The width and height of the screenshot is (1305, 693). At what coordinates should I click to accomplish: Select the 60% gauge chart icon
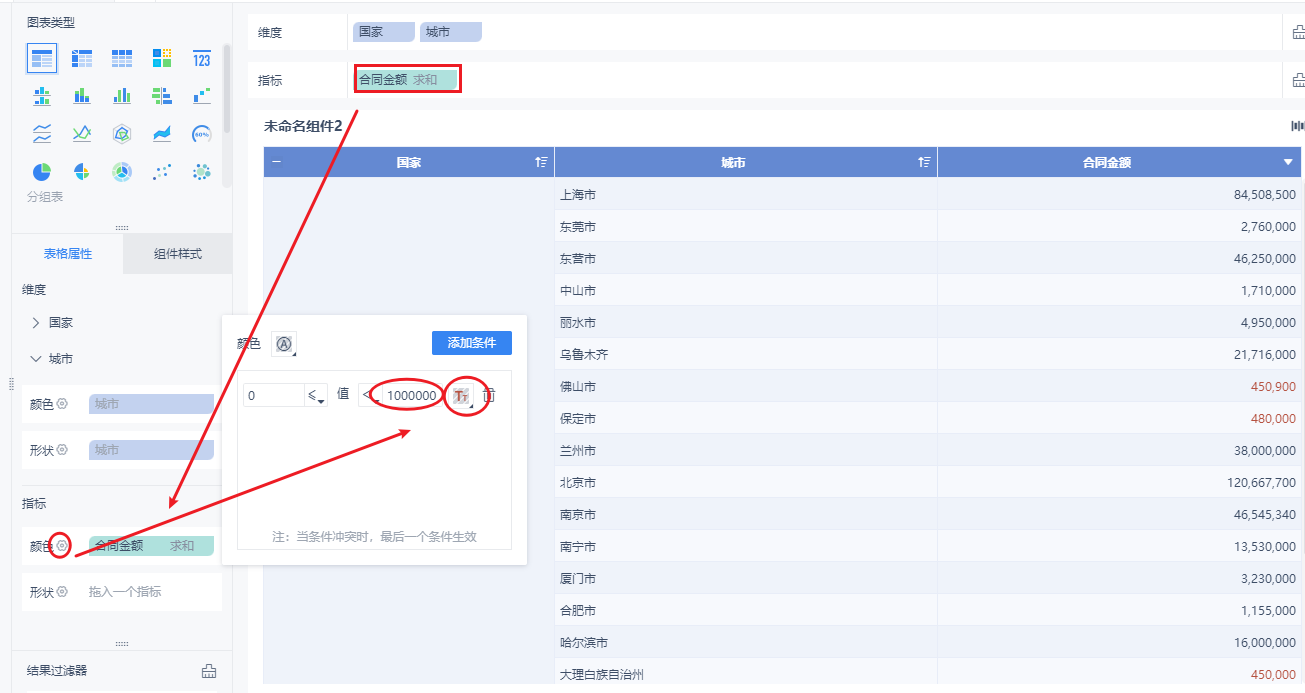pyautogui.click(x=202, y=134)
